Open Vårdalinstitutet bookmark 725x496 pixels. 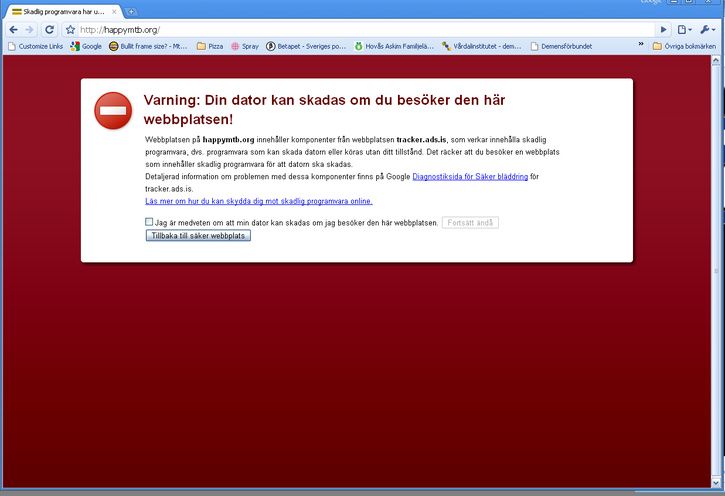[481, 46]
